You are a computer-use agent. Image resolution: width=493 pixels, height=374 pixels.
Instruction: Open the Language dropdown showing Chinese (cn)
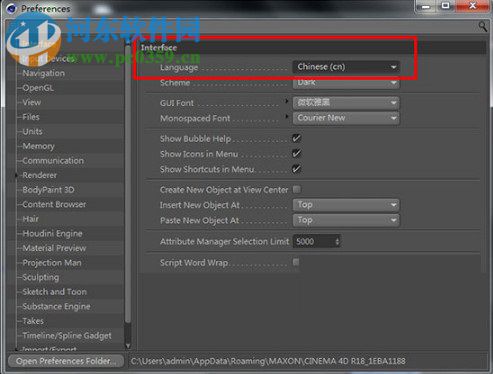coord(346,67)
